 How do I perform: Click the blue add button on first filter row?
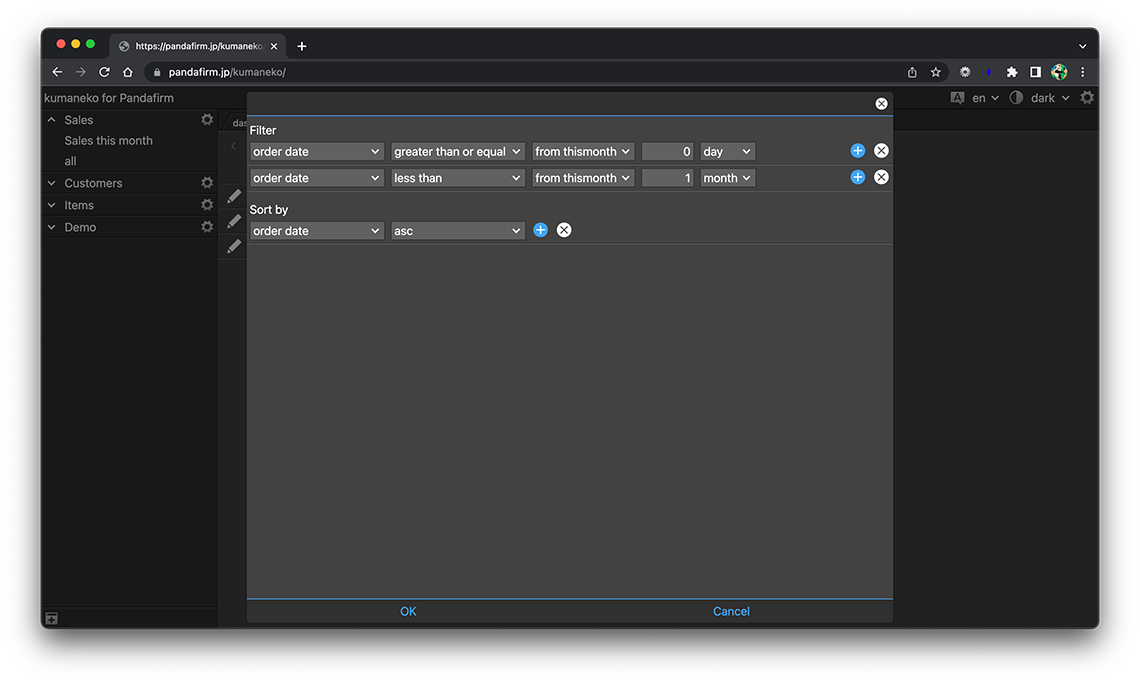pos(857,151)
